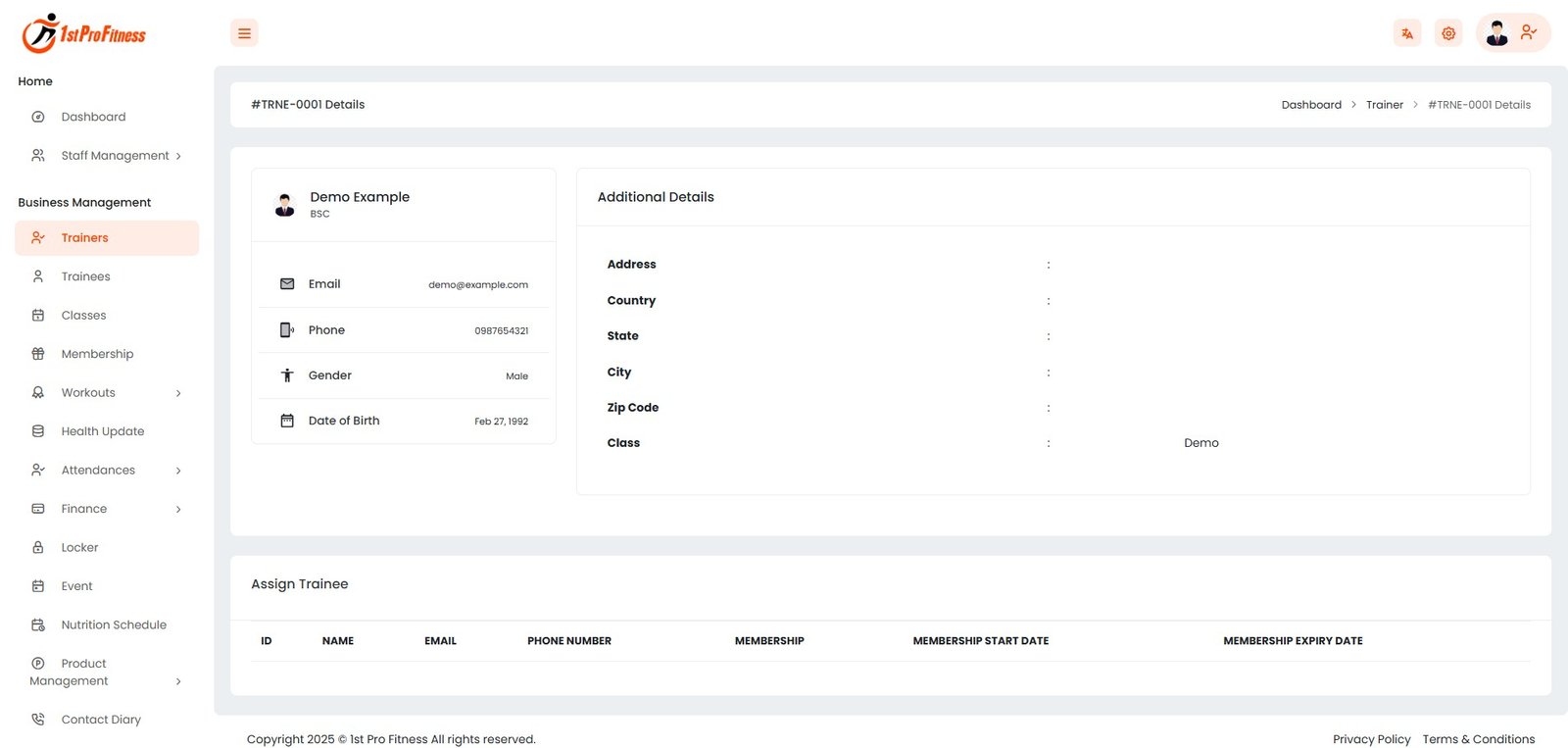Image resolution: width=1568 pixels, height=748 pixels.
Task: Click the hamburger menu toggle button
Action: pyautogui.click(x=244, y=33)
